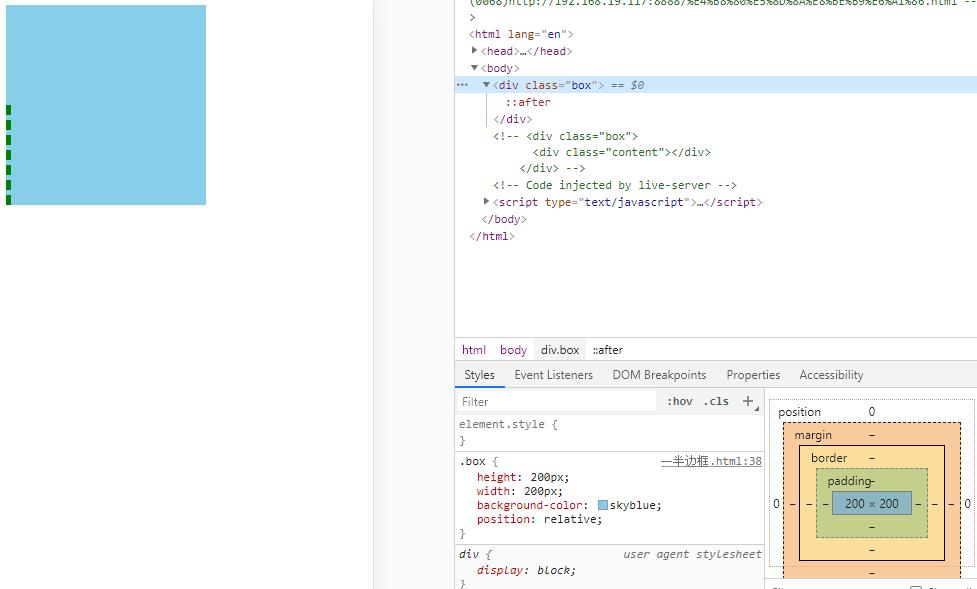
Task: Open the three-dot actions for selected node
Action: [x=462, y=84]
